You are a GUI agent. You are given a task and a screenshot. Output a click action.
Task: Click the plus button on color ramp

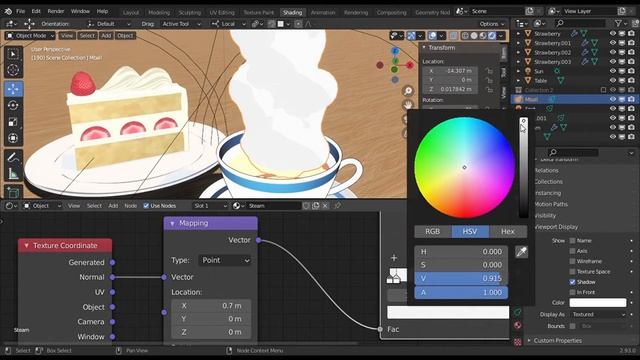[x=394, y=258]
